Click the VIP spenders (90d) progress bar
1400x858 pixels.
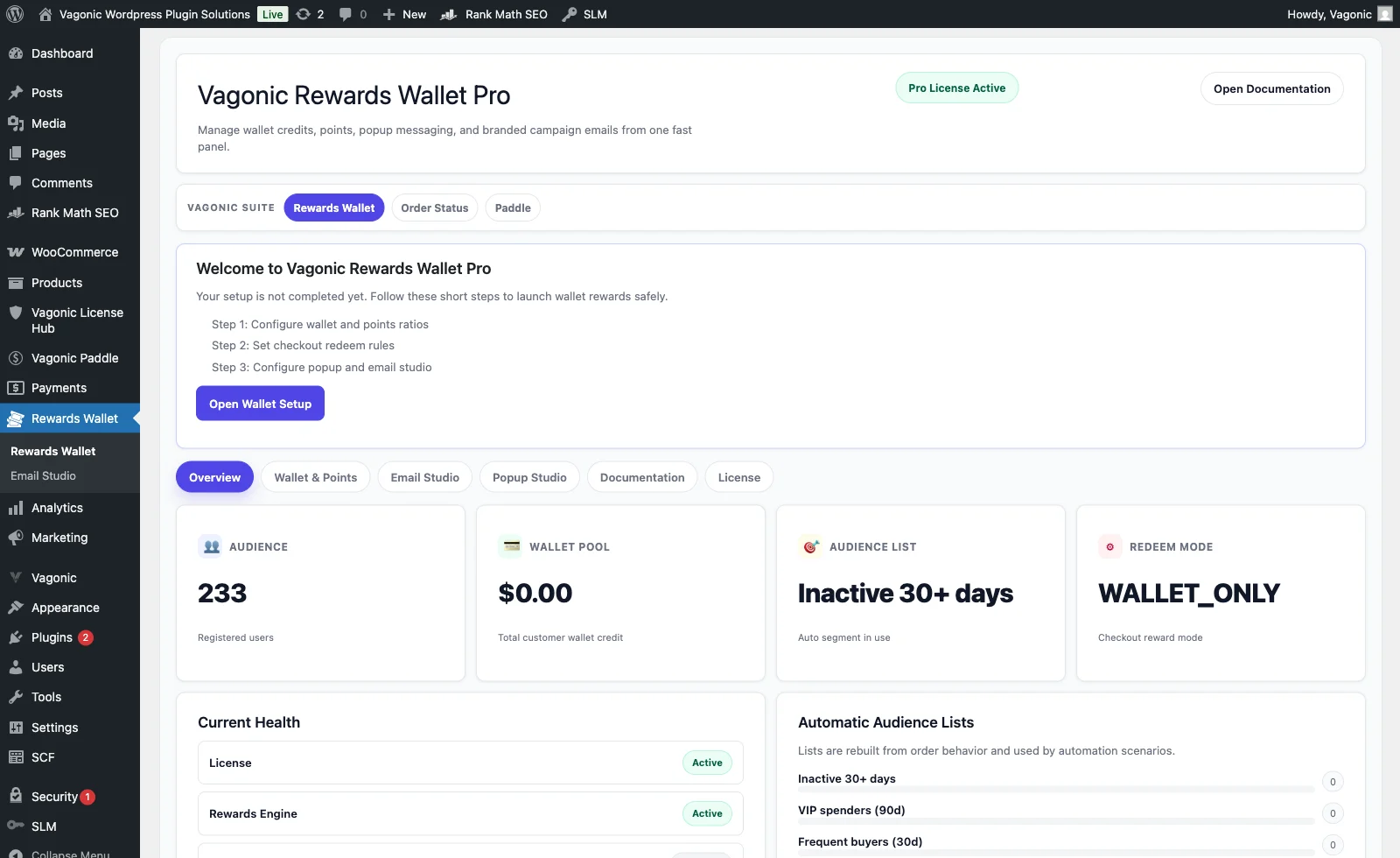tap(1055, 821)
